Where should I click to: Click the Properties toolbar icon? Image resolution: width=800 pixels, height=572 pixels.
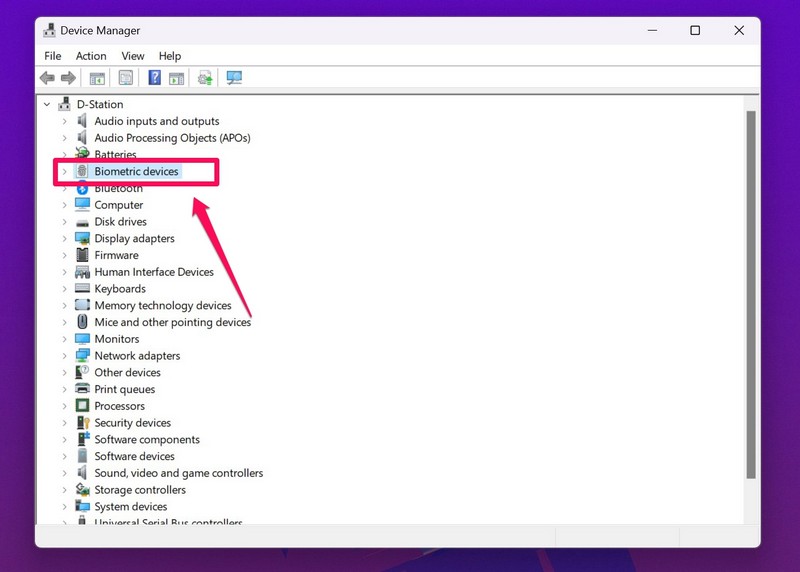coord(126,78)
